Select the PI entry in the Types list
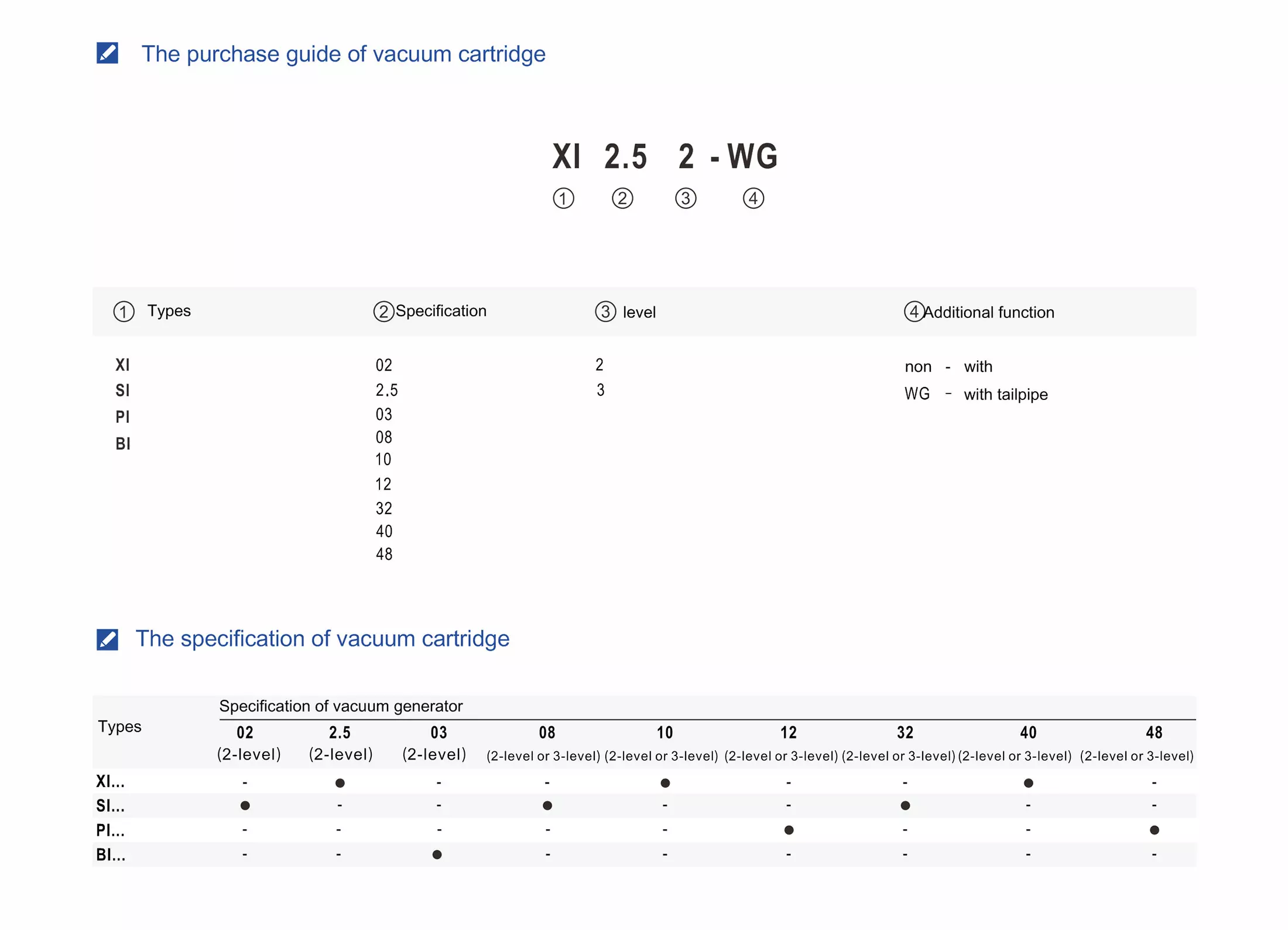Image resolution: width=1288 pixels, height=930 pixels. pyautogui.click(x=122, y=417)
